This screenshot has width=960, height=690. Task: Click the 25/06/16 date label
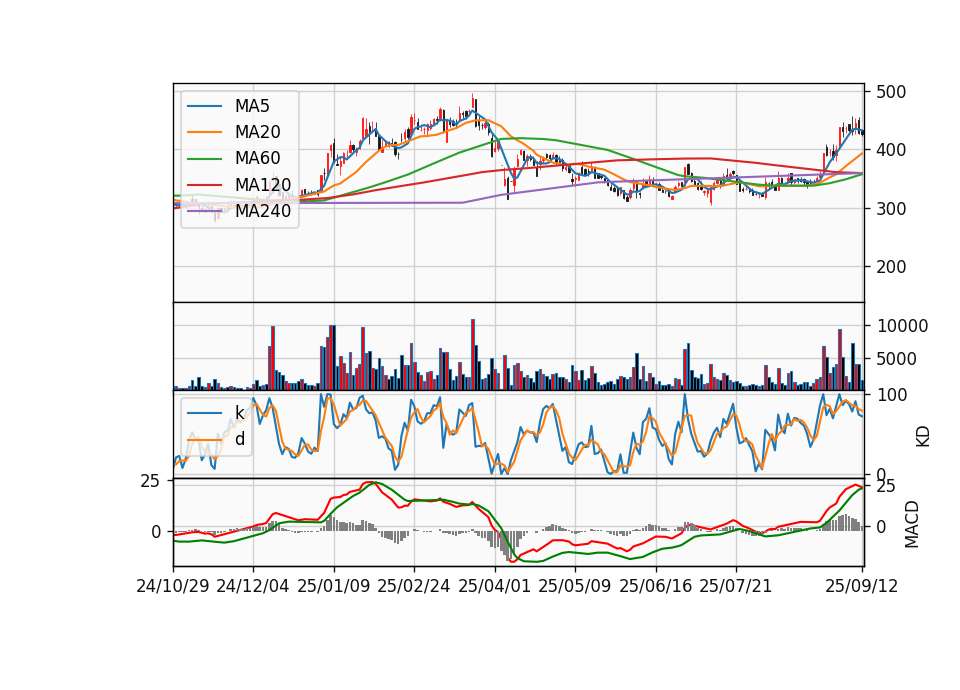point(656,586)
